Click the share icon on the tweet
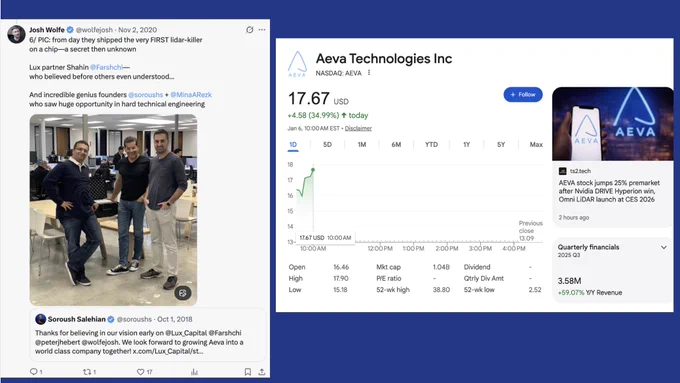The height and width of the screenshot is (383, 680). [x=262, y=372]
